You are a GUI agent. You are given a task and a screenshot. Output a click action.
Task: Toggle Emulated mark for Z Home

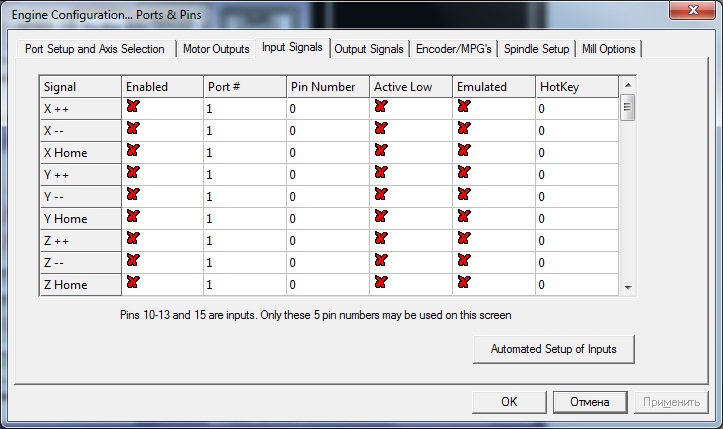click(x=464, y=282)
